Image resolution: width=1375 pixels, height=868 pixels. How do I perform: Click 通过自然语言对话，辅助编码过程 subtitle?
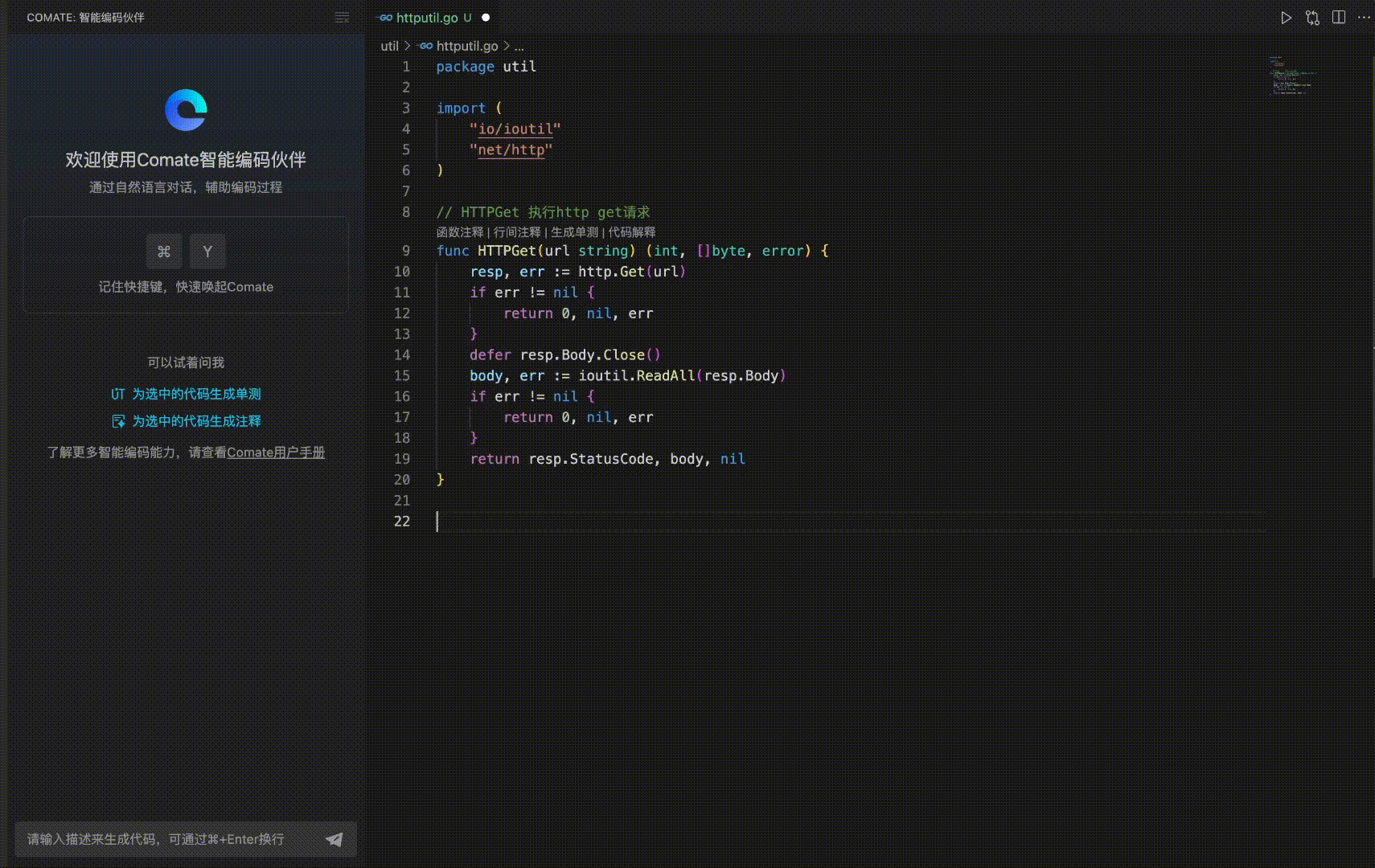[x=186, y=187]
